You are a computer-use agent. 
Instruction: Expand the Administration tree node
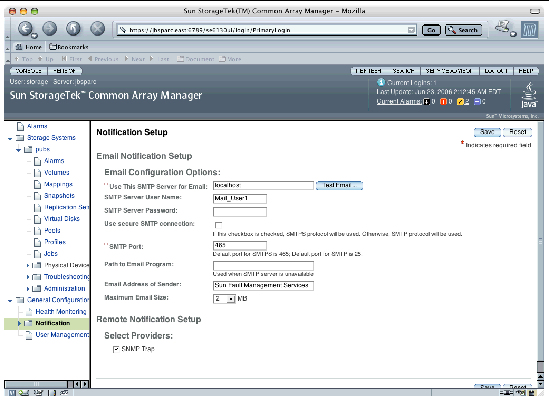tap(28, 289)
